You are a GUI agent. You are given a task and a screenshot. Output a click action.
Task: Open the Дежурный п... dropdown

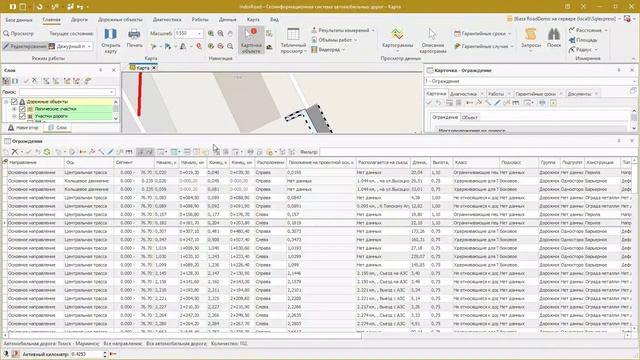click(x=89, y=46)
